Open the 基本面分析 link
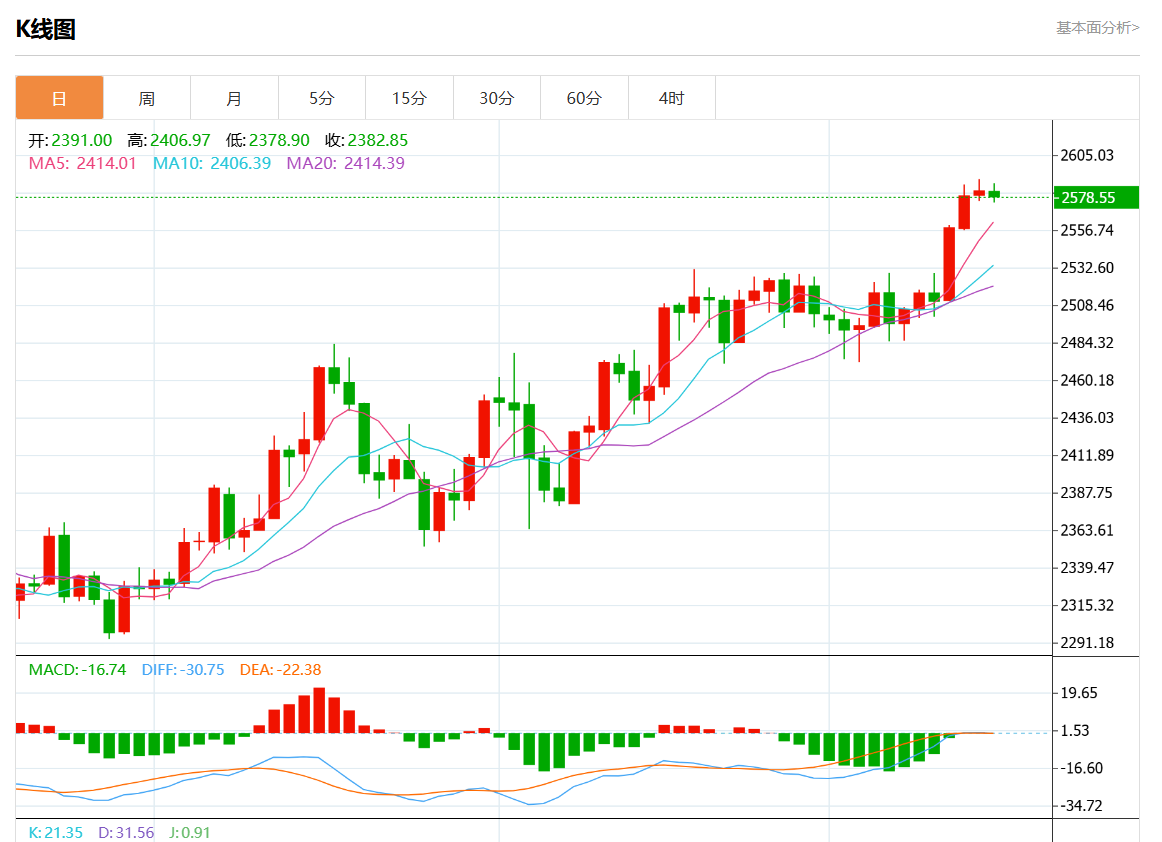Image resolution: width=1162 pixels, height=842 pixels. [1097, 28]
